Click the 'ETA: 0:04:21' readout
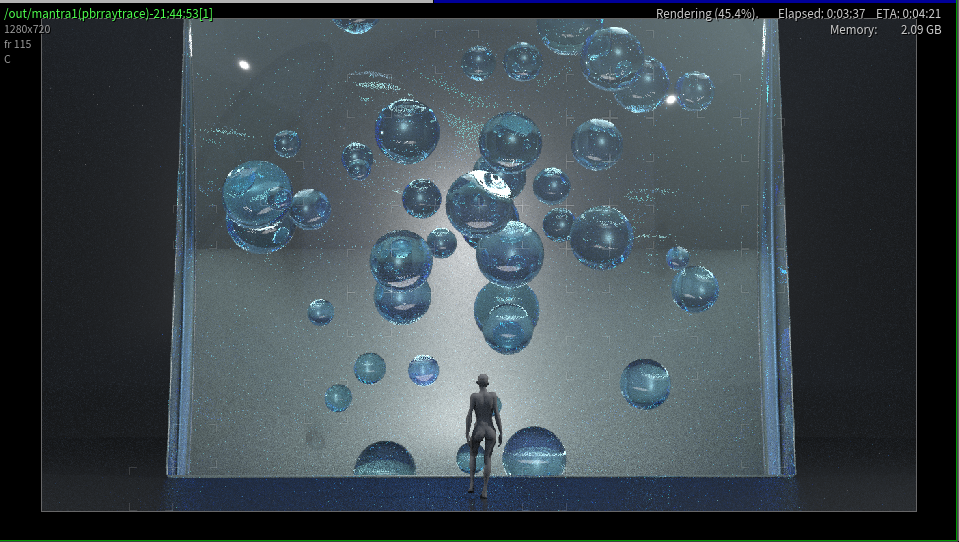This screenshot has height=542, width=959. 908,13
